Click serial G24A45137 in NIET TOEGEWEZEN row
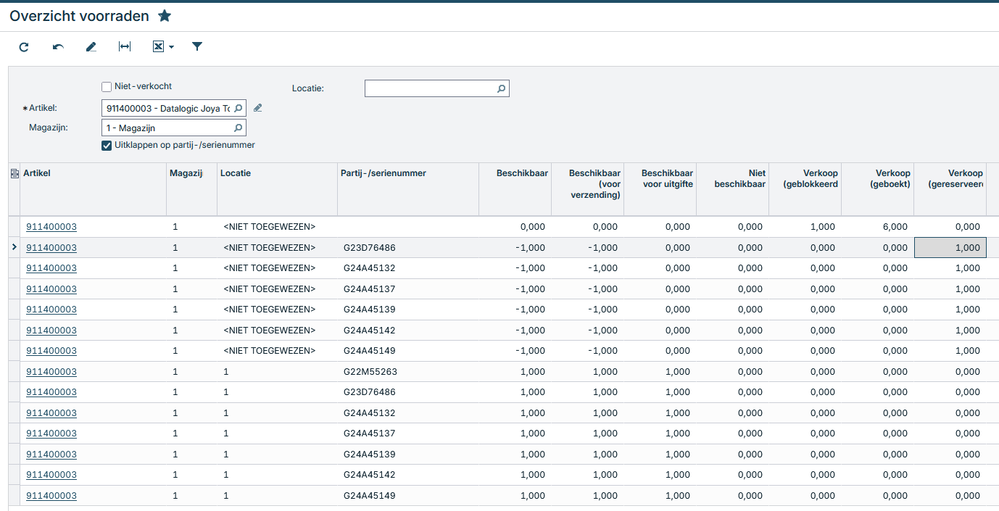Screen dimensions: 999x511 tap(370, 289)
